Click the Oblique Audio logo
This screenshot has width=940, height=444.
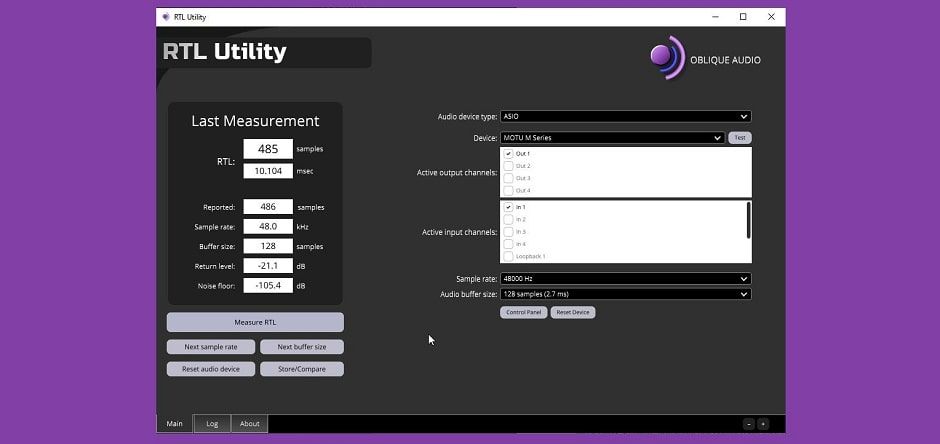(x=704, y=57)
